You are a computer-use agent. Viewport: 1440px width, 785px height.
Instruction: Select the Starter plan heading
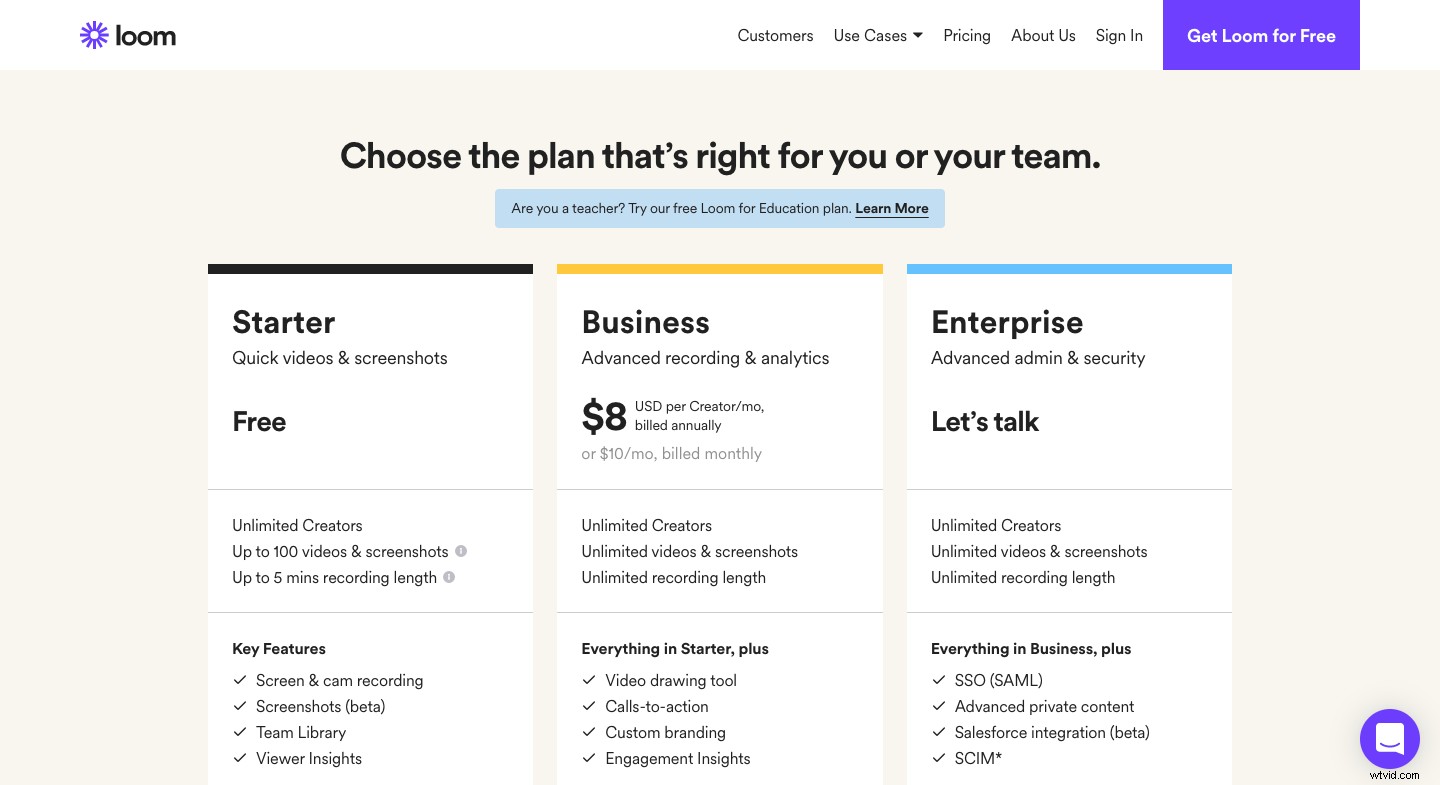click(284, 322)
